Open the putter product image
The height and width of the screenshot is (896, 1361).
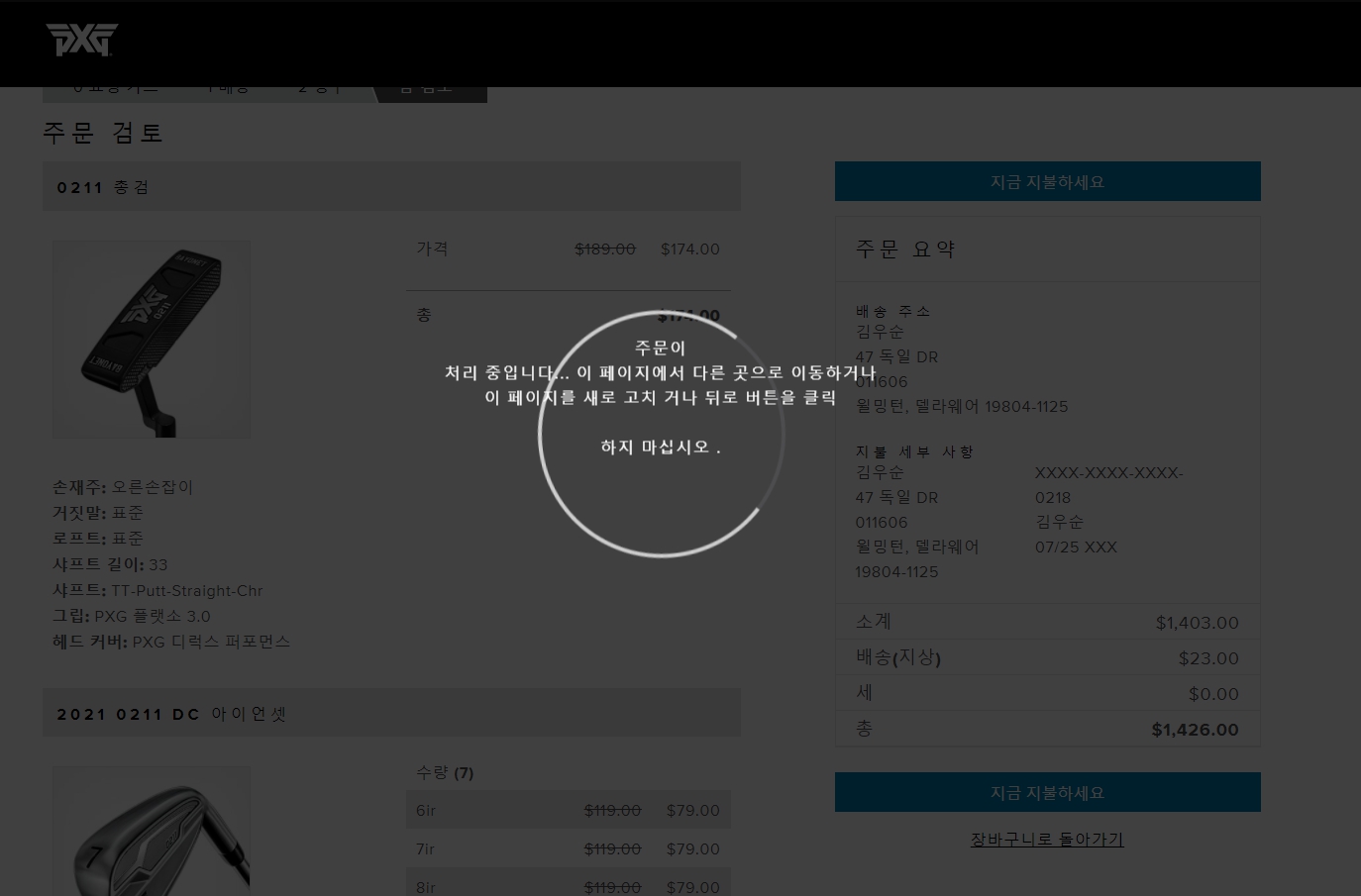pos(151,340)
